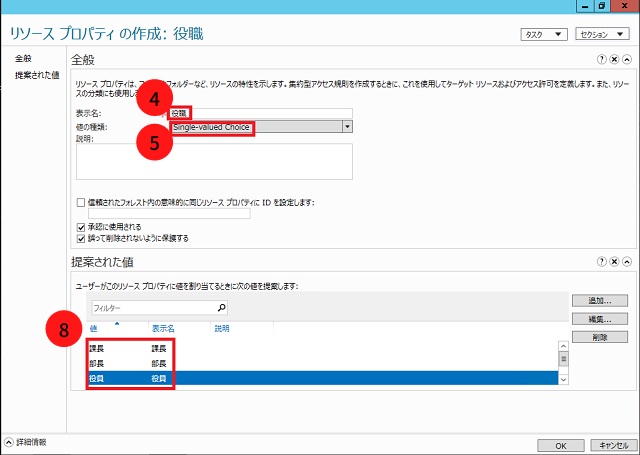Select 全般 in left navigation
The height and width of the screenshot is (455, 640).
click(x=24, y=60)
